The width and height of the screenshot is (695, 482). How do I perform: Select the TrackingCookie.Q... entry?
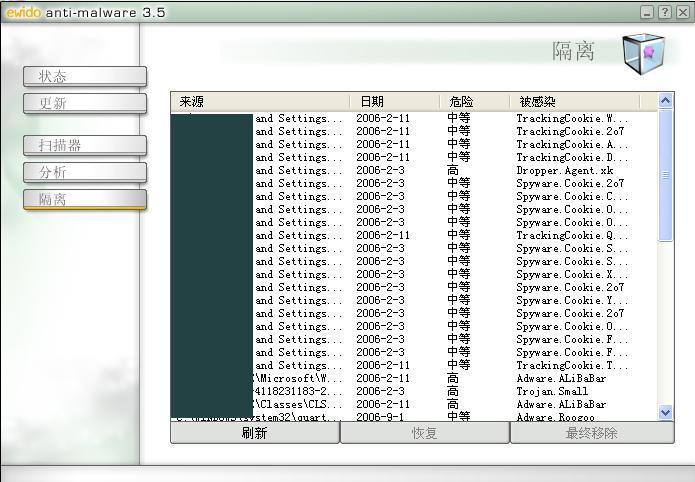point(572,235)
